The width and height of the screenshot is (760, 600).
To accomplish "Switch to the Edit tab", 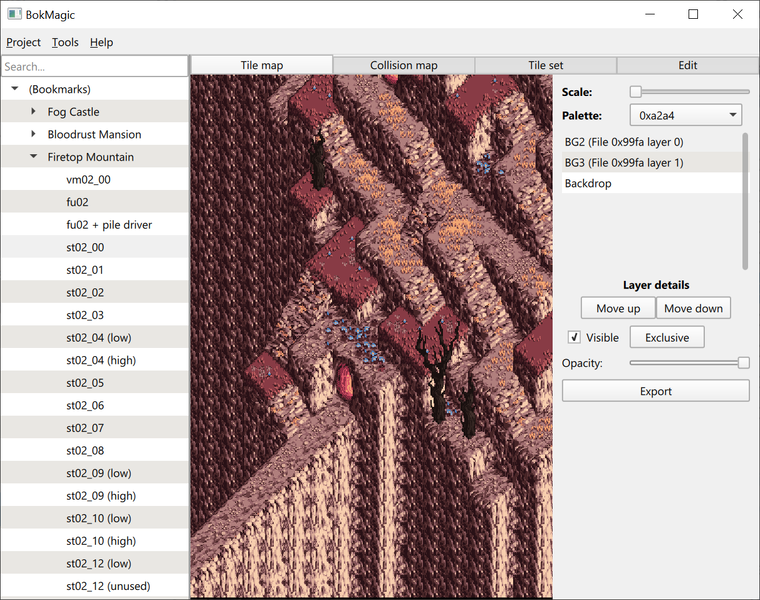I will pyautogui.click(x=687, y=65).
